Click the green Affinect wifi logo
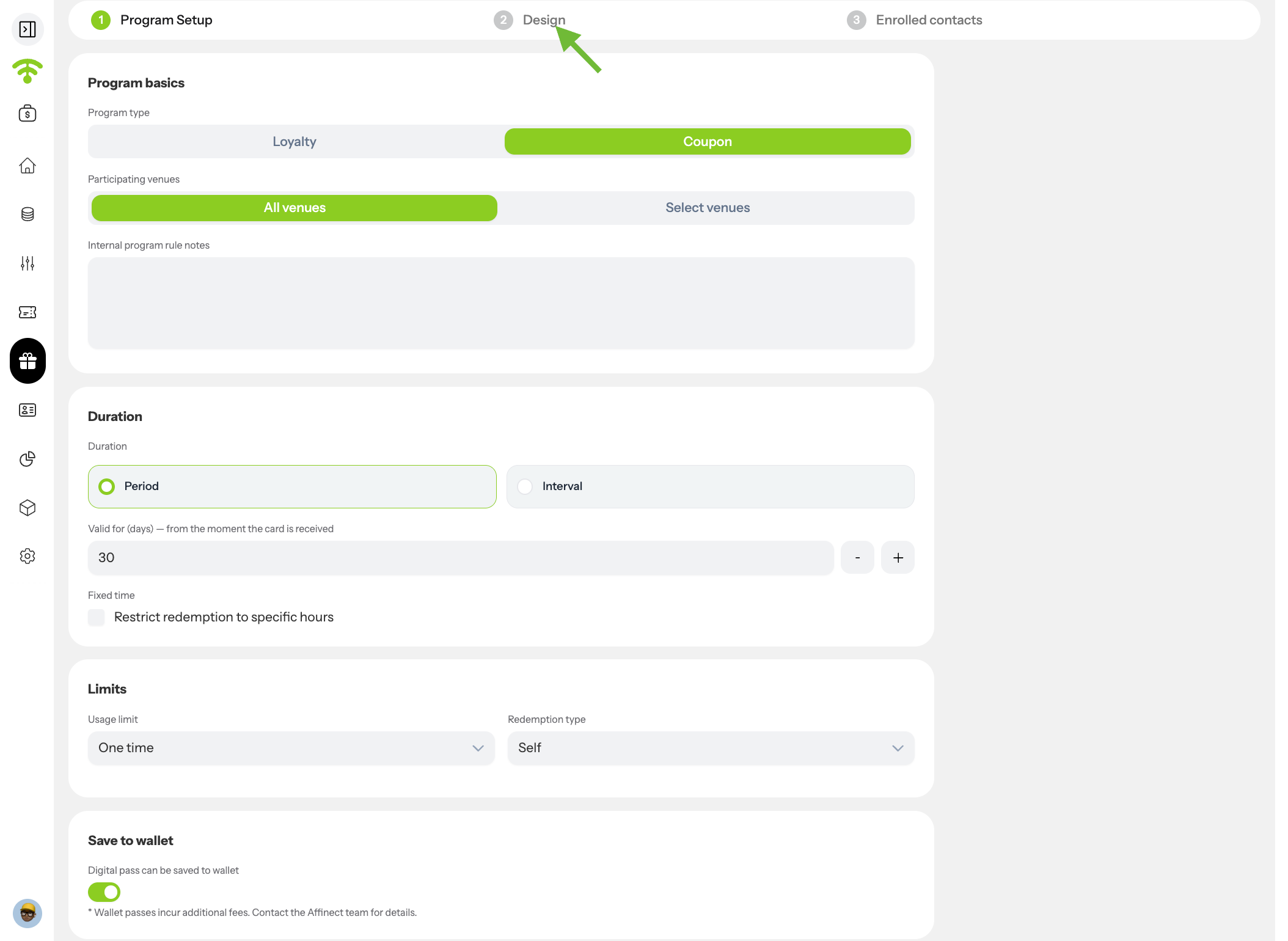The height and width of the screenshot is (941, 1288). coord(27,71)
